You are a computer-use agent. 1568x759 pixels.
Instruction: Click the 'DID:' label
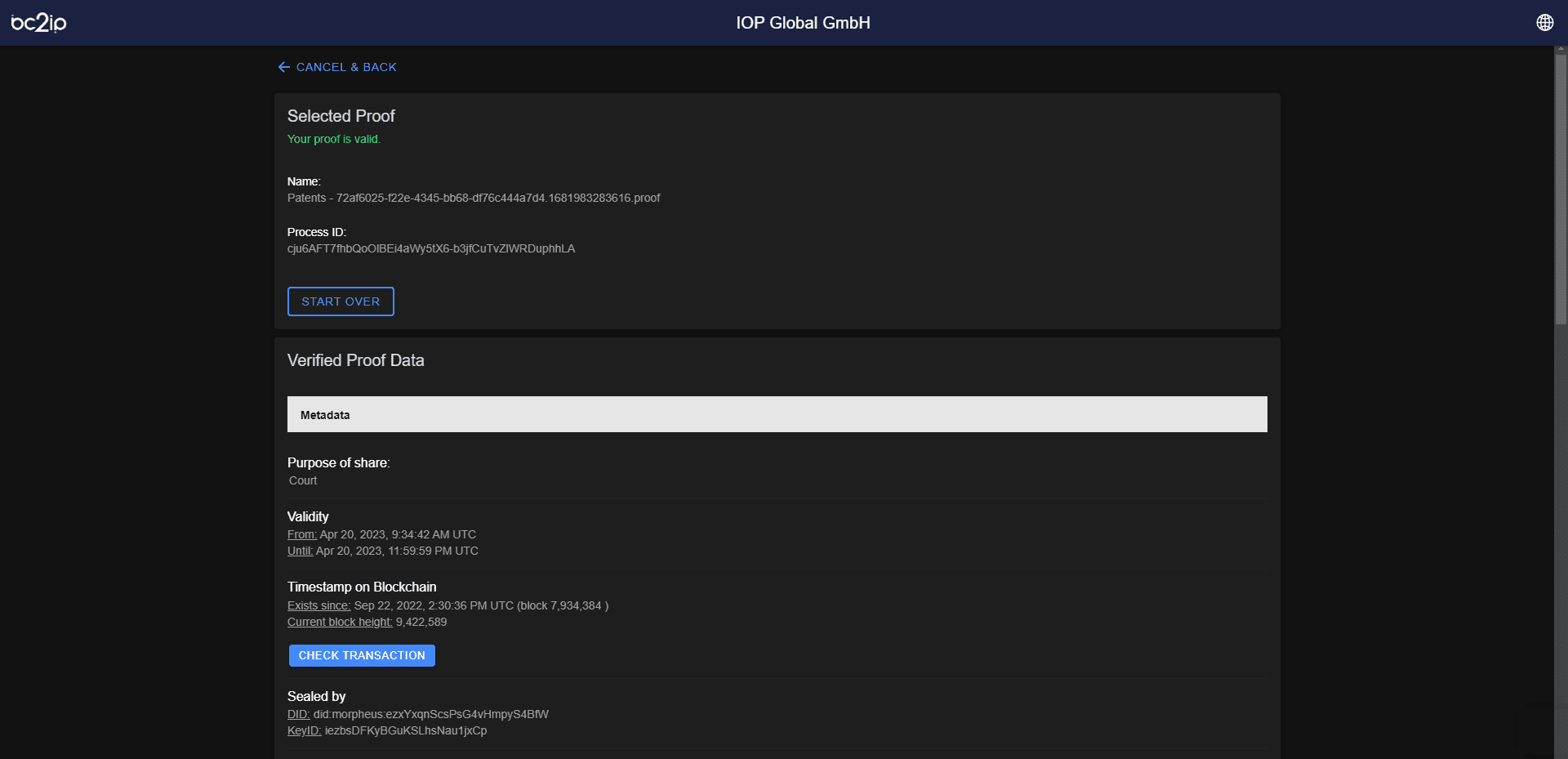298,714
